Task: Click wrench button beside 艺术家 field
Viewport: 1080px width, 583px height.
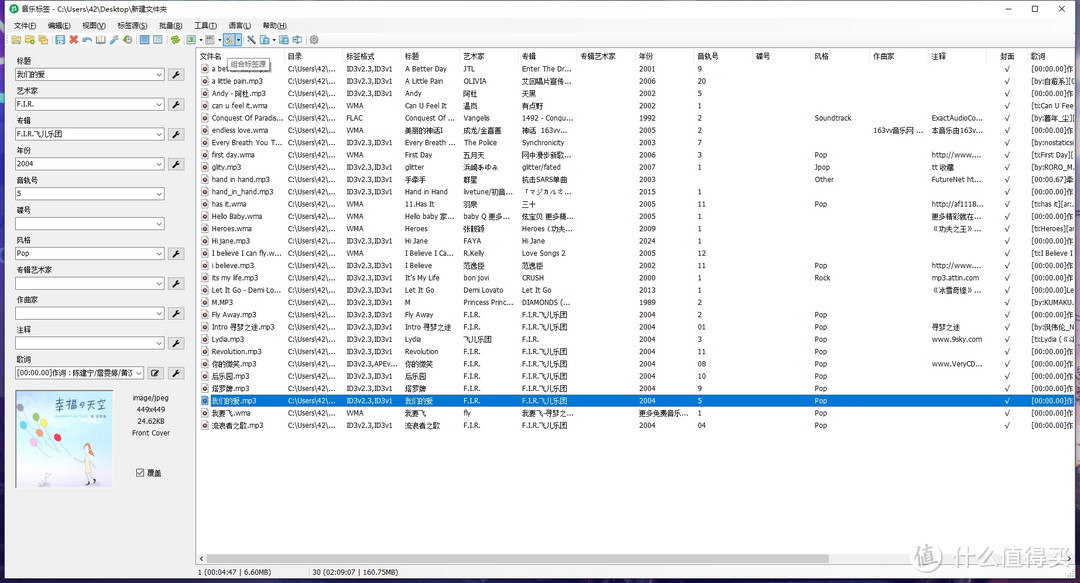Action: pos(176,105)
